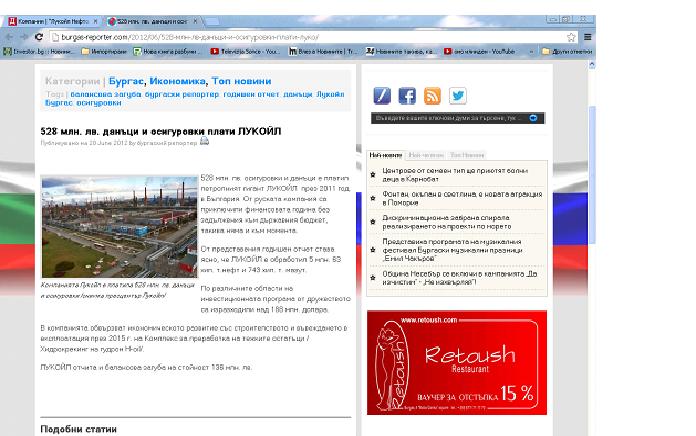Close the '528 млн. лв.' browser tab
Image resolution: width=696 pixels, height=436 pixels.
195,21
